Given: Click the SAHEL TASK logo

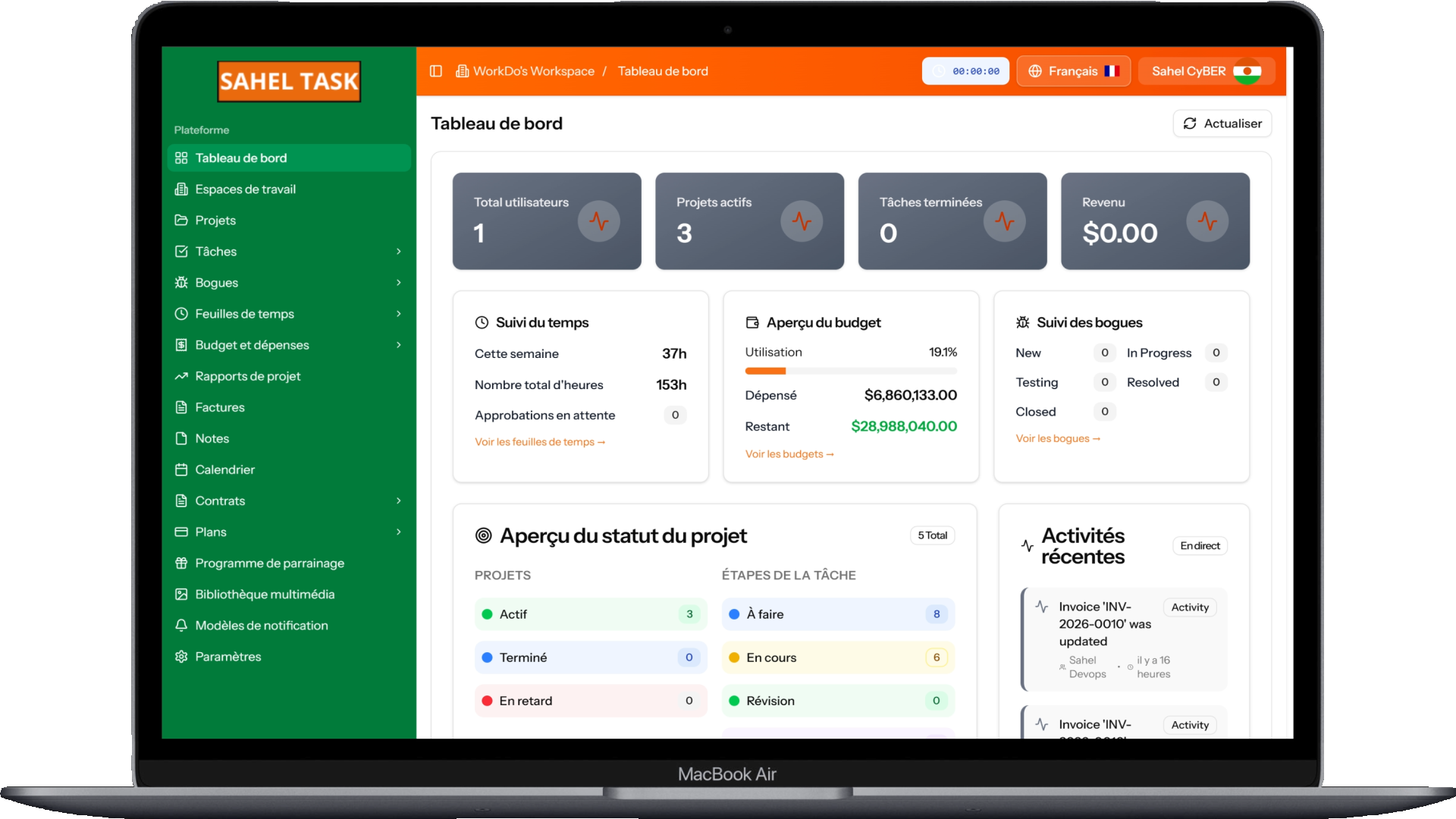Looking at the screenshot, I should [x=289, y=81].
